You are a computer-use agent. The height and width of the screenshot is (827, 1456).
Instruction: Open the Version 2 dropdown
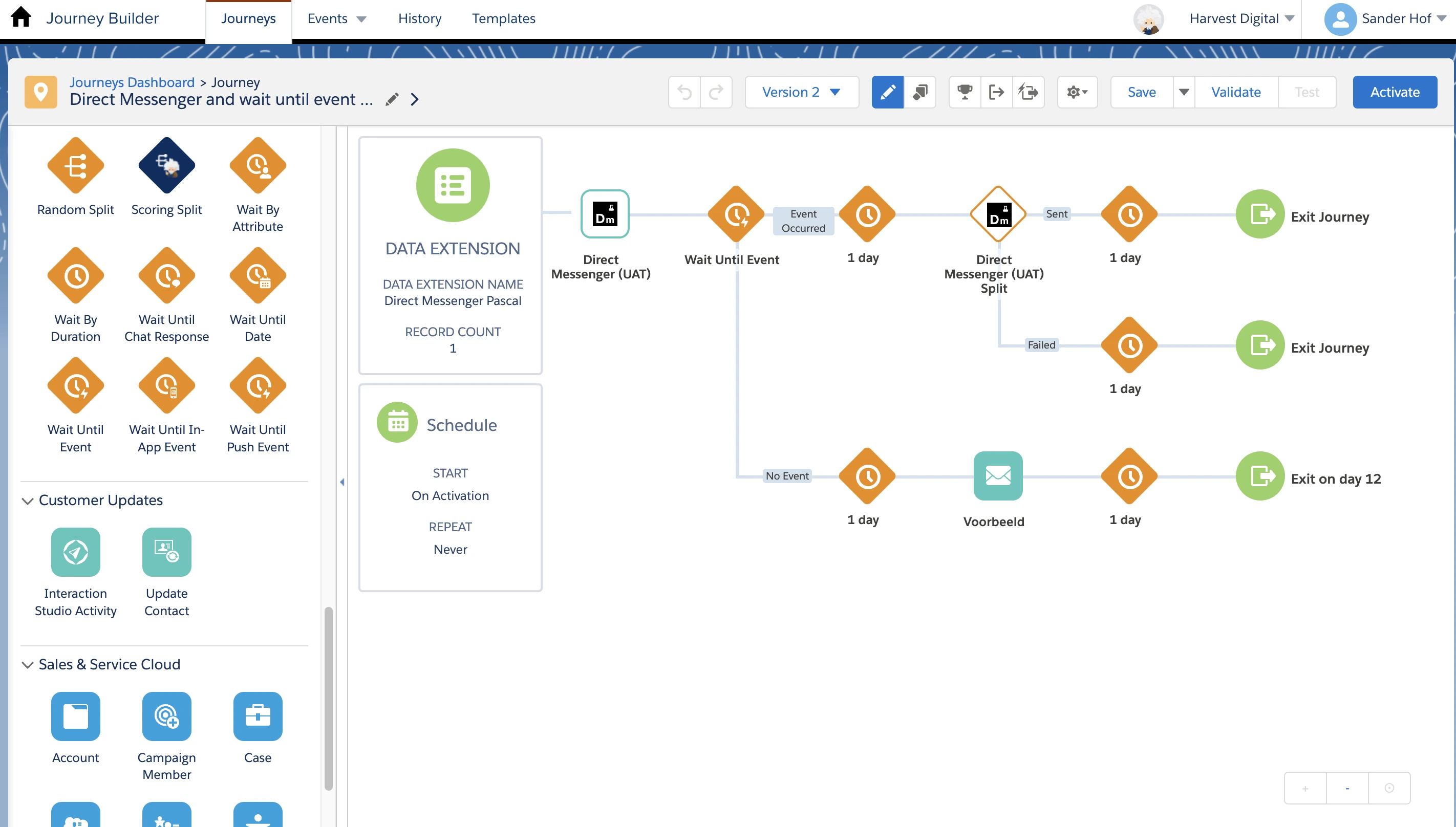point(802,92)
